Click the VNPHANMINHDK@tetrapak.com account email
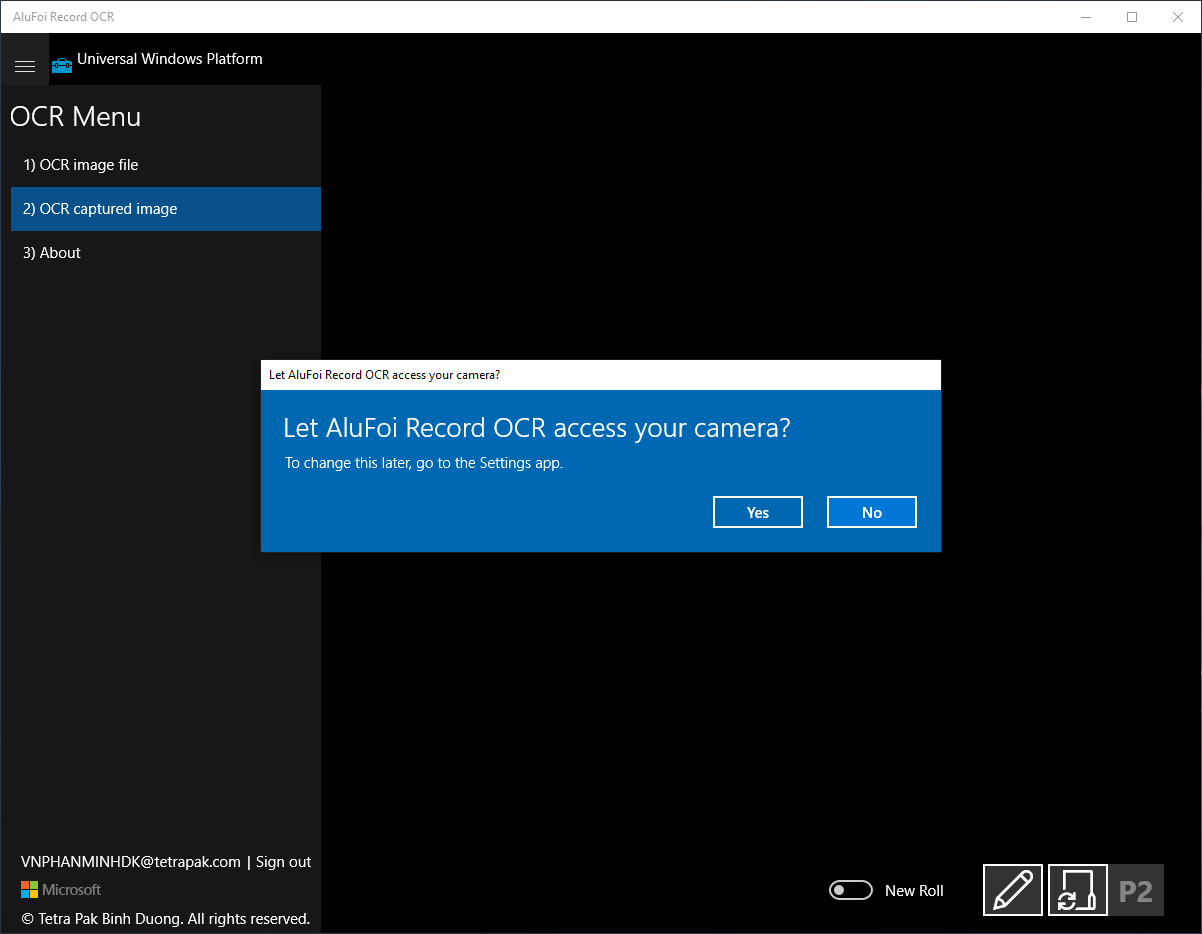Viewport: 1202px width, 934px height. point(131,861)
